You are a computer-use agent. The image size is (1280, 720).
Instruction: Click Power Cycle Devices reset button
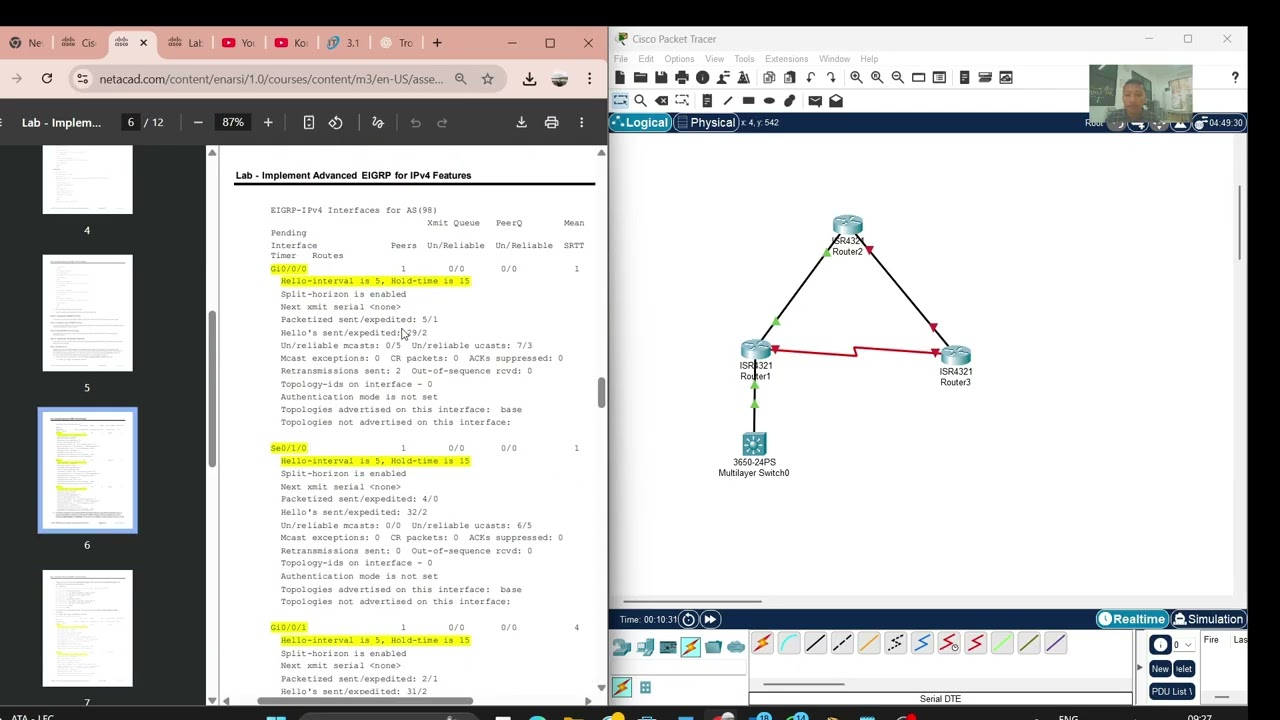[x=688, y=619]
